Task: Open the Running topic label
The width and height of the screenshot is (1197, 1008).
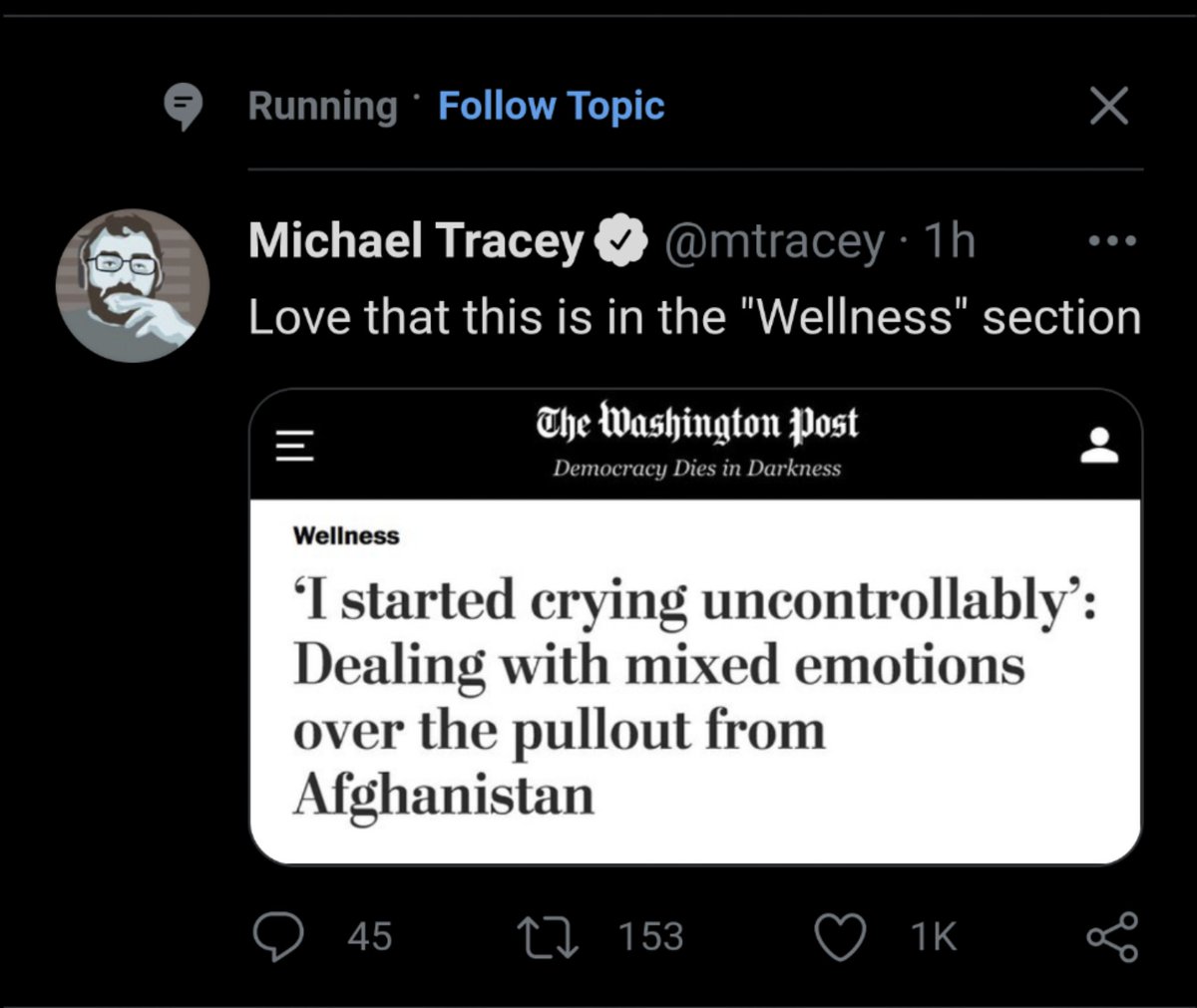Action: coord(322,106)
